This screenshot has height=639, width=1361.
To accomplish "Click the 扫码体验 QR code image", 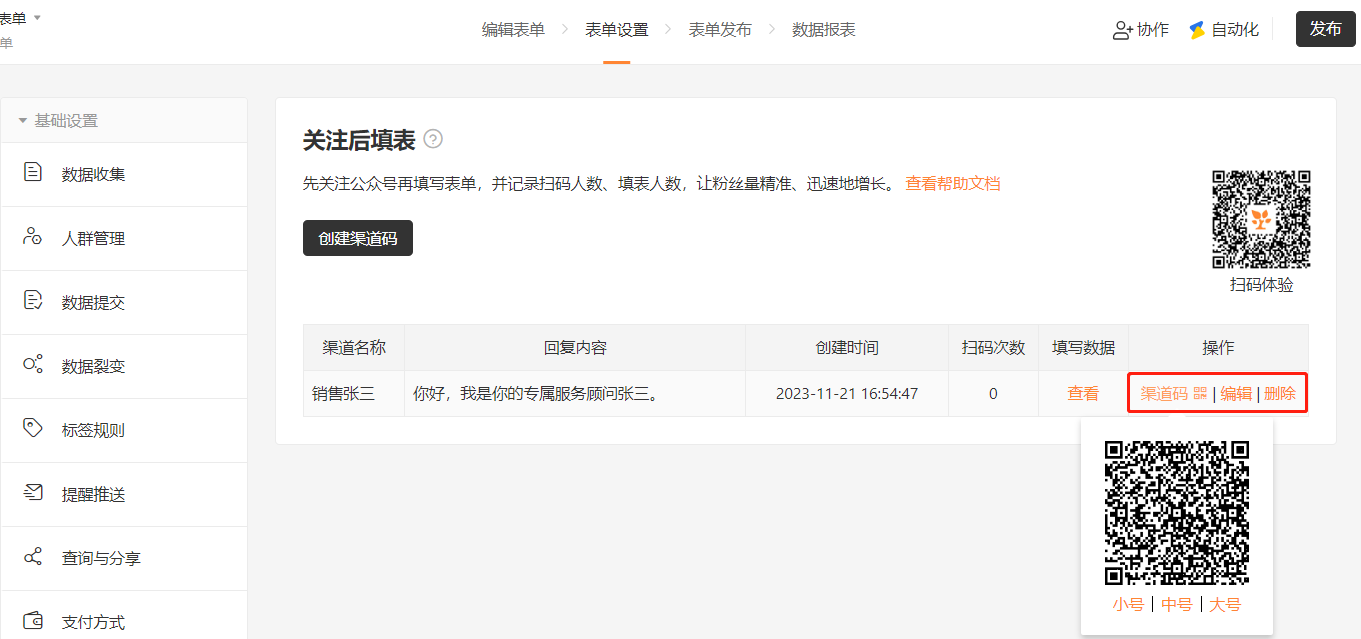I will click(1261, 220).
